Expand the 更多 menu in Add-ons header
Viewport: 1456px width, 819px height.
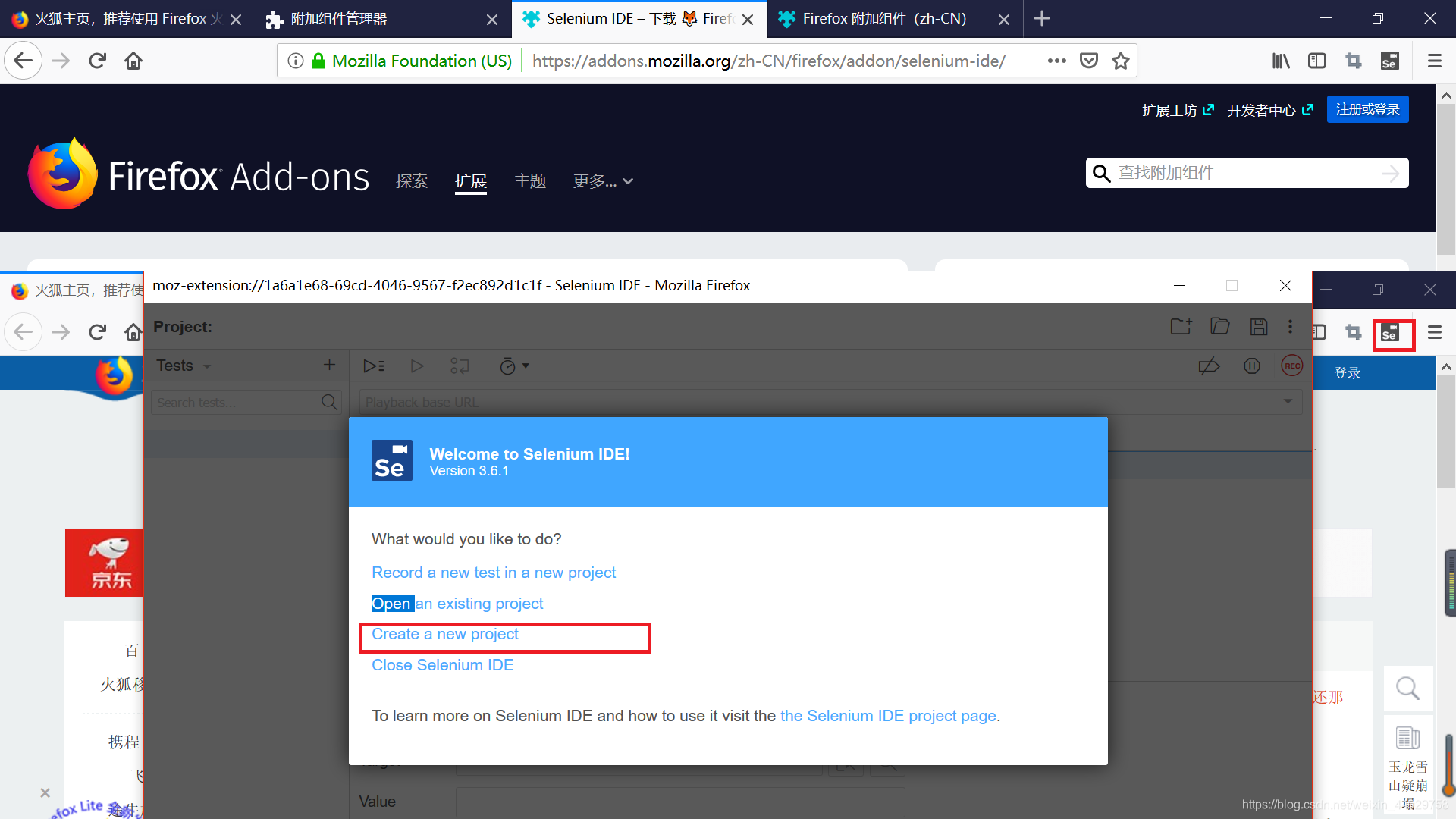[603, 181]
